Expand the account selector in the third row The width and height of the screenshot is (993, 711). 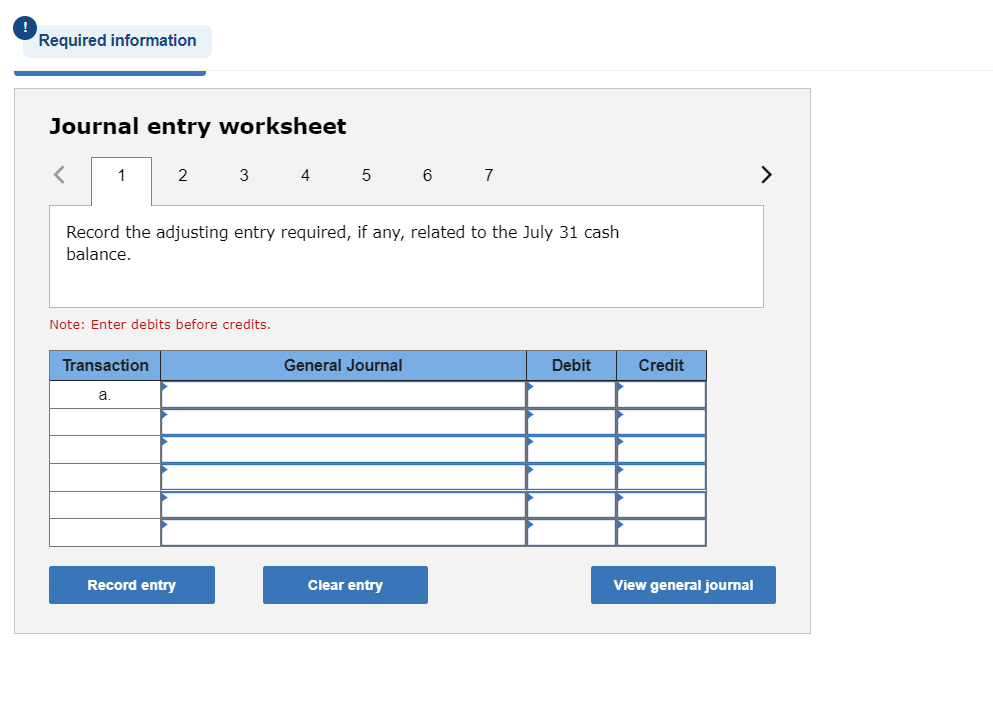343,450
